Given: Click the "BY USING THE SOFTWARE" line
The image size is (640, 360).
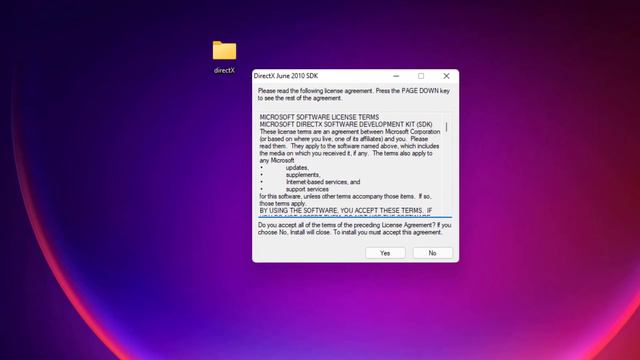Looking at the screenshot, I should (346, 211).
